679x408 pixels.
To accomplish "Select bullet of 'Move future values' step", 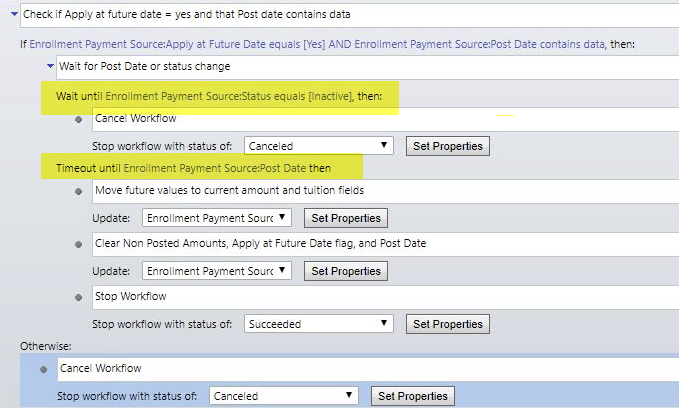I will tap(79, 190).
